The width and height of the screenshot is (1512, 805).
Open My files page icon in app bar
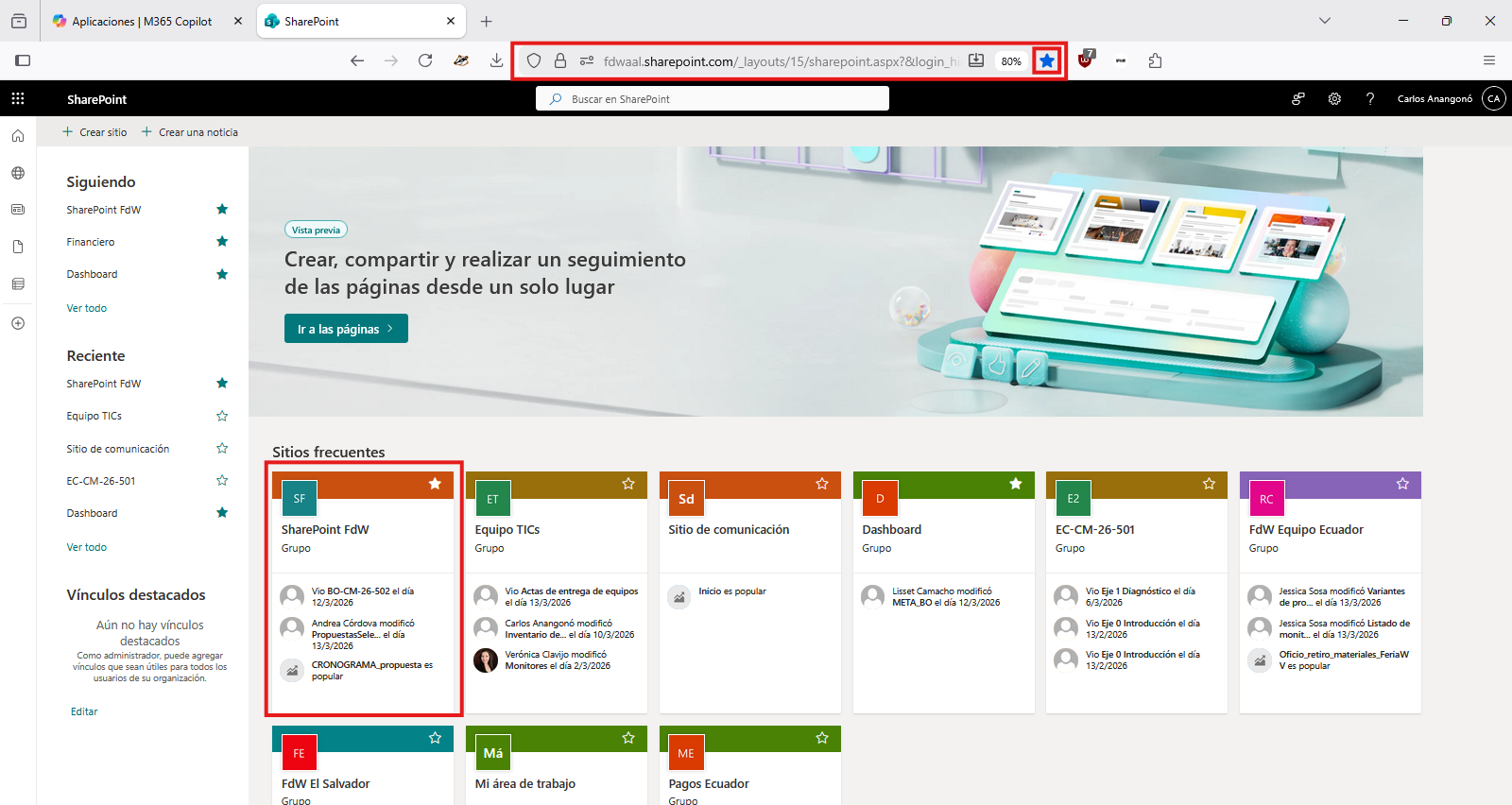point(18,247)
